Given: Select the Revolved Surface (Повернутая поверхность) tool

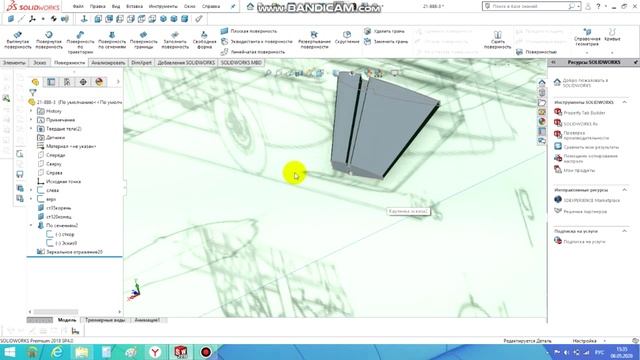Looking at the screenshot, I should pos(49,40).
